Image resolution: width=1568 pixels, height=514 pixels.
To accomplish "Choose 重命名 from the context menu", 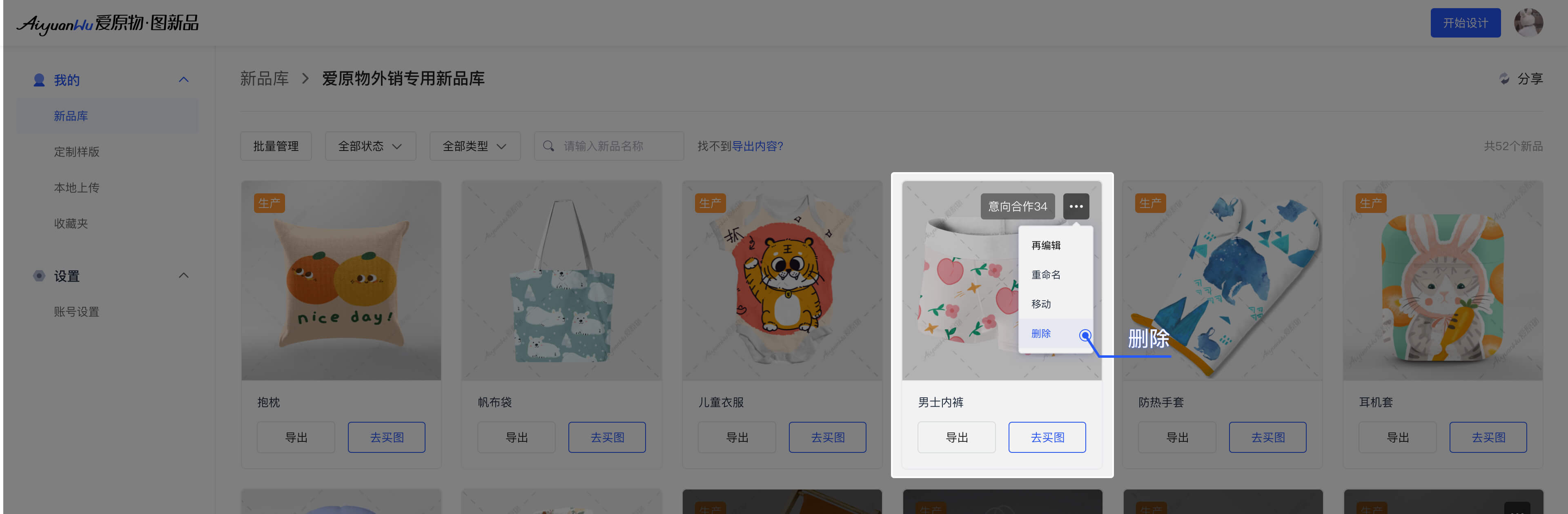I will 1046,275.
